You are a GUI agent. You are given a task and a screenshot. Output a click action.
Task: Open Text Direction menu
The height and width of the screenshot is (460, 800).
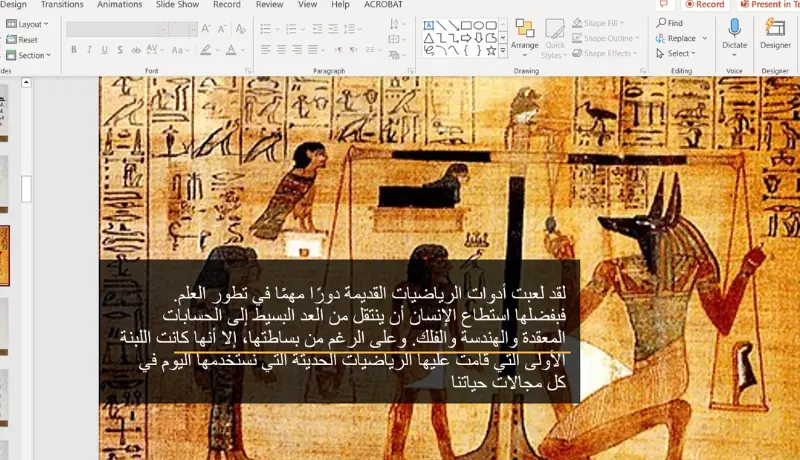coord(397,24)
